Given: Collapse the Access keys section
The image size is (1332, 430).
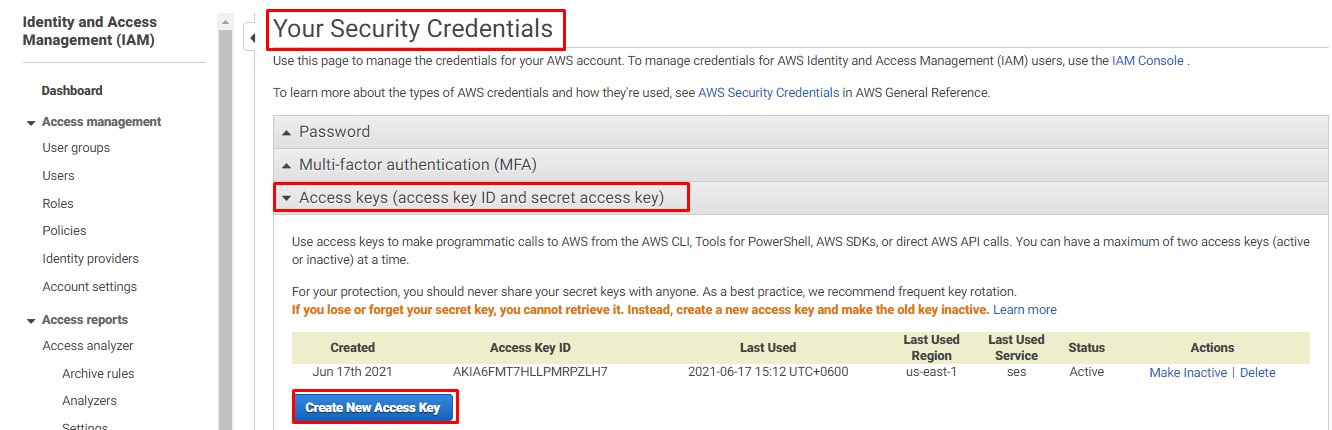Looking at the screenshot, I should point(480,198).
